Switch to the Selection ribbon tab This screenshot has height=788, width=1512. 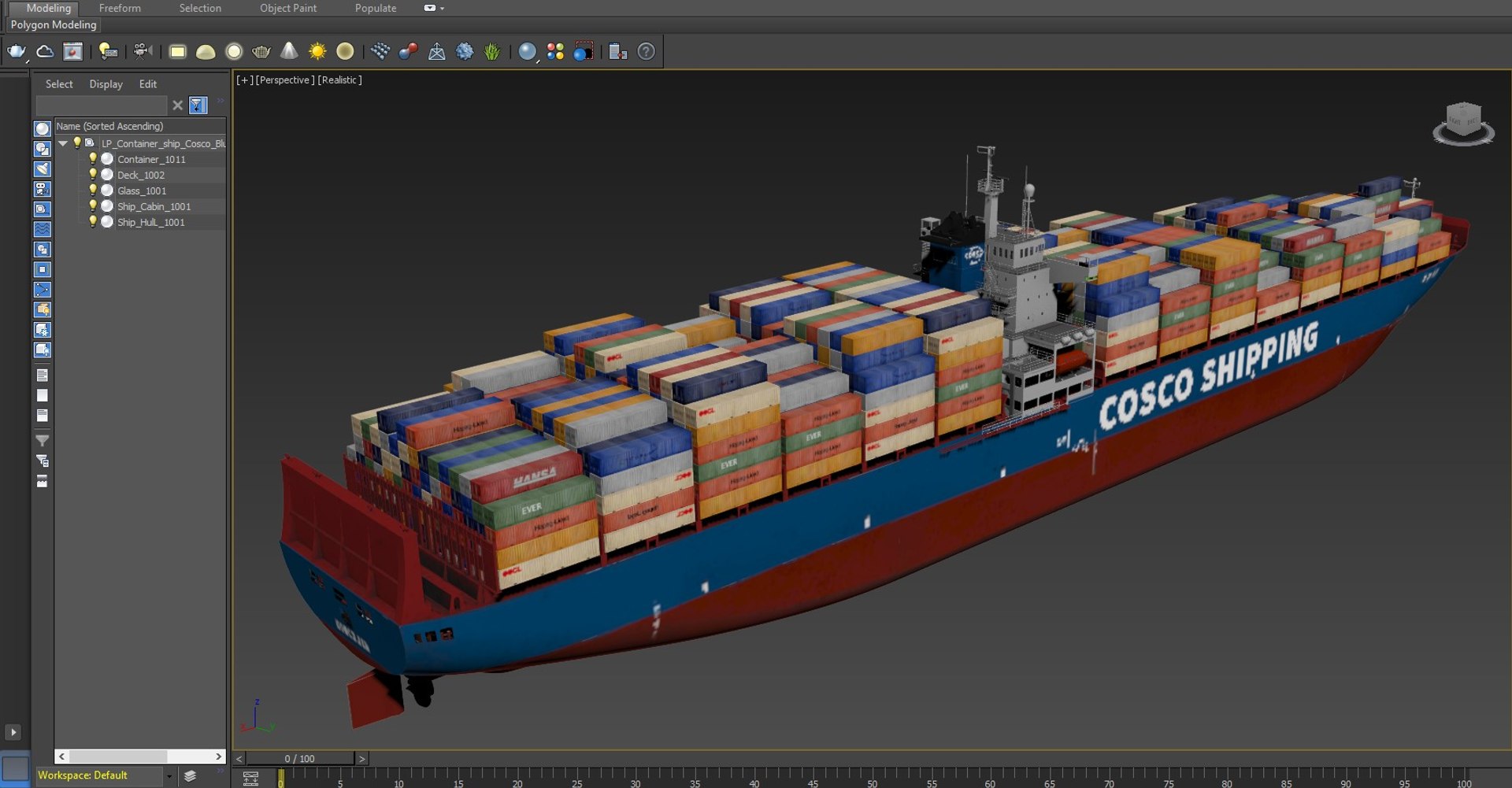pyautogui.click(x=200, y=8)
